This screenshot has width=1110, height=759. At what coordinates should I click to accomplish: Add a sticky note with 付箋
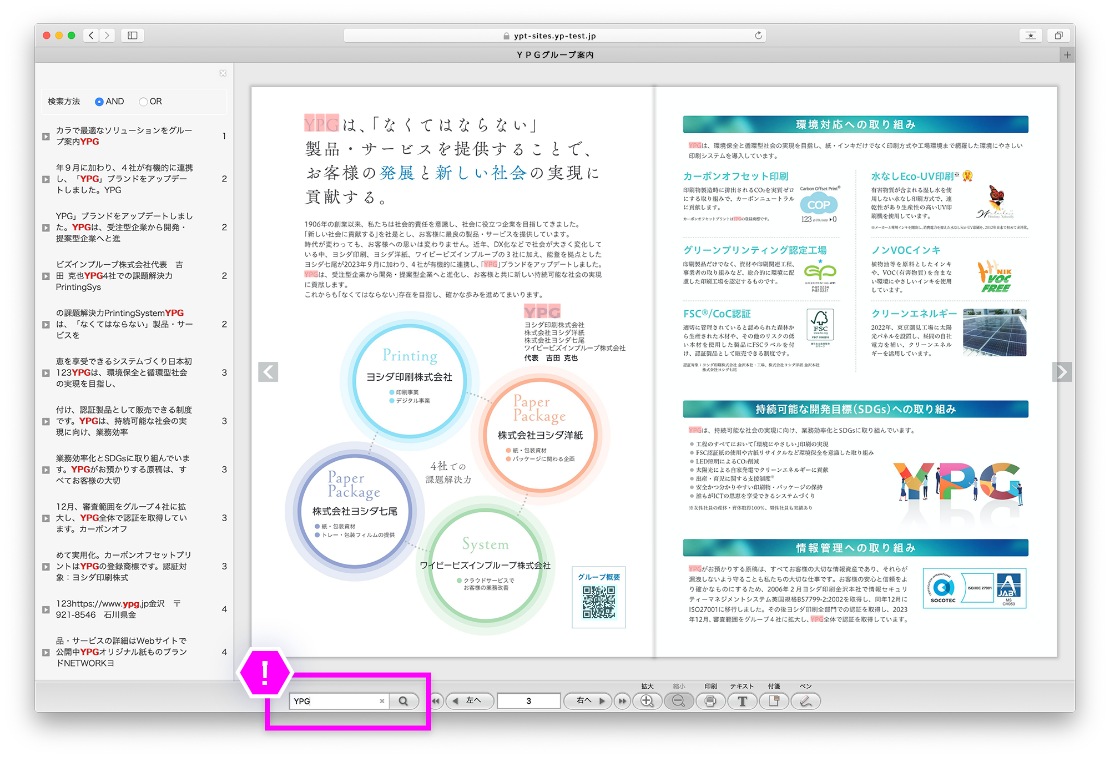coord(774,701)
